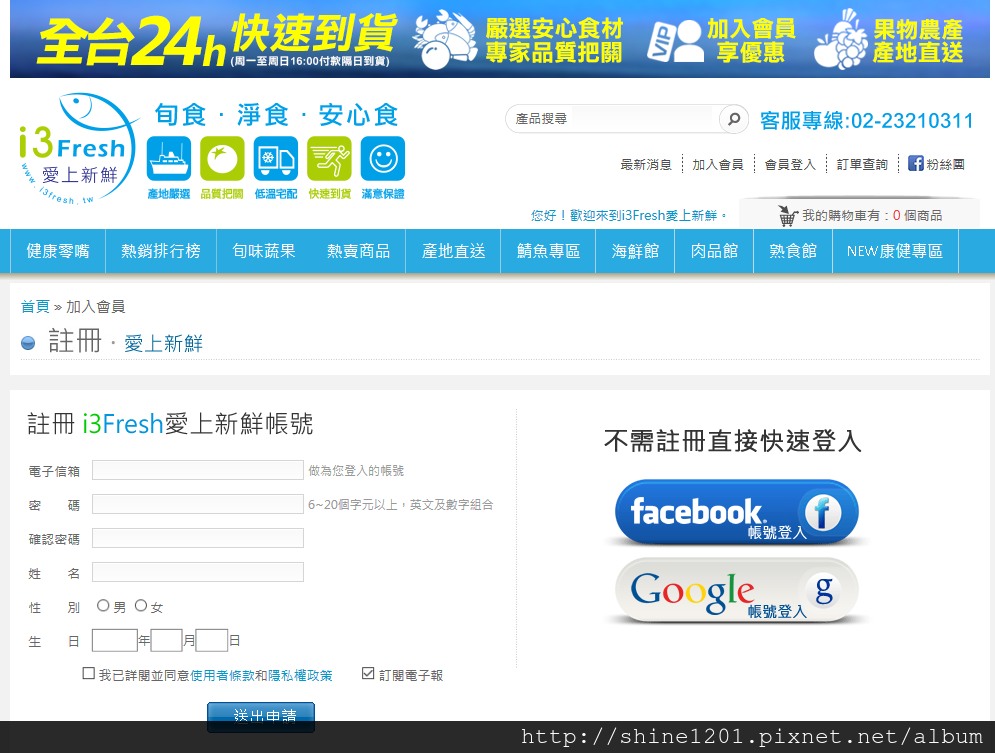Select the 男 gender radio button

click(x=103, y=606)
